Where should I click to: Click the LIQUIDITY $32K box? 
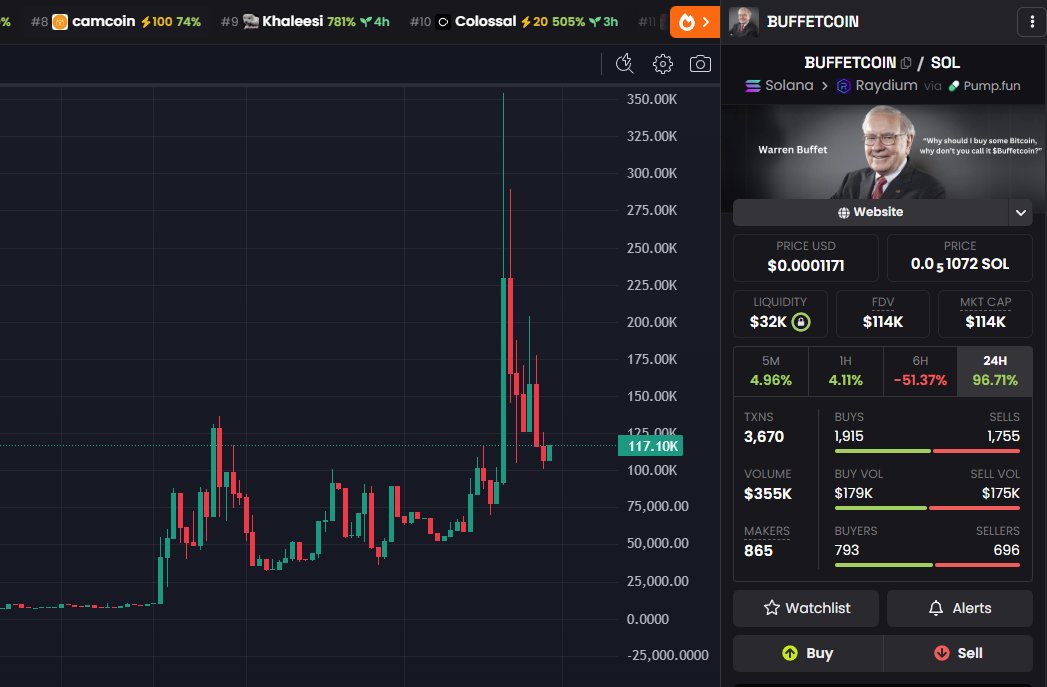coord(780,314)
